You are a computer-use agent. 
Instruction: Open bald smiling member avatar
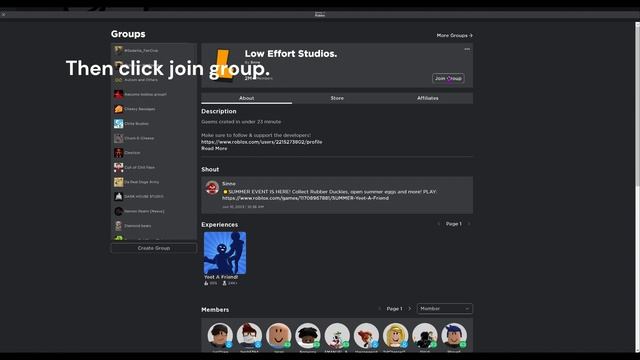coord(278,336)
